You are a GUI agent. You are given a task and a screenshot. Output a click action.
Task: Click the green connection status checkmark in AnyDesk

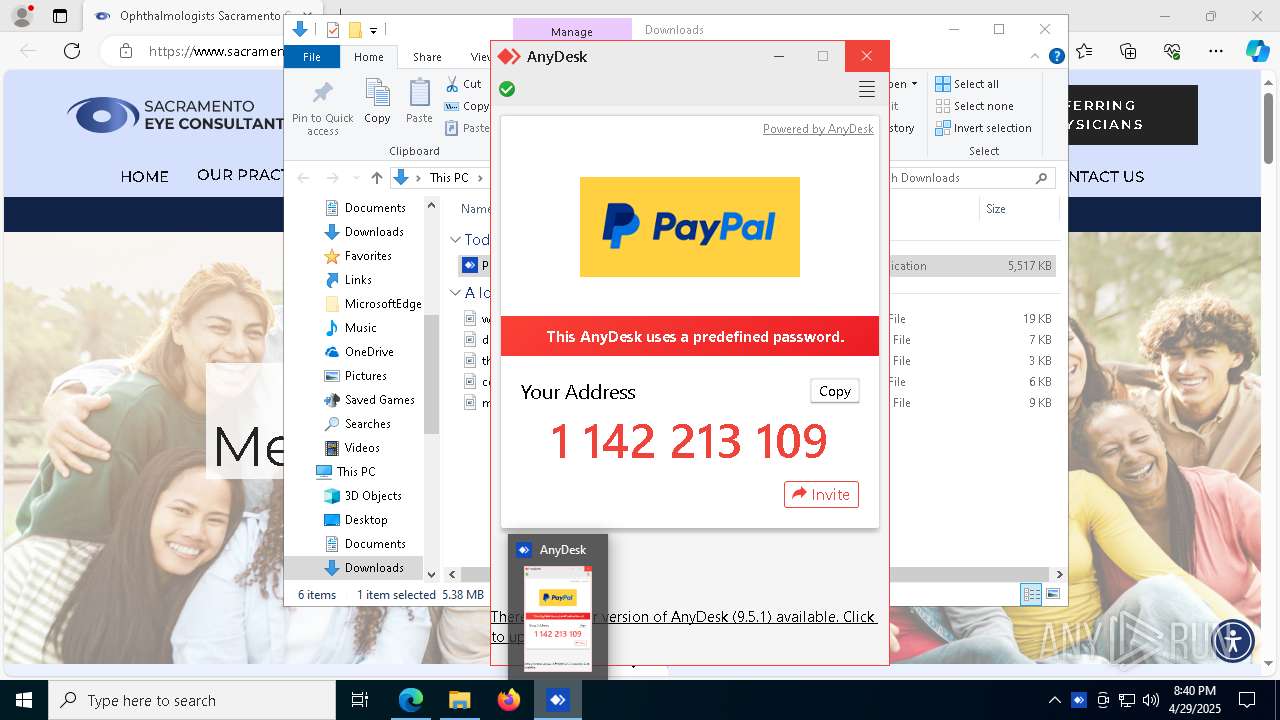[x=507, y=89]
